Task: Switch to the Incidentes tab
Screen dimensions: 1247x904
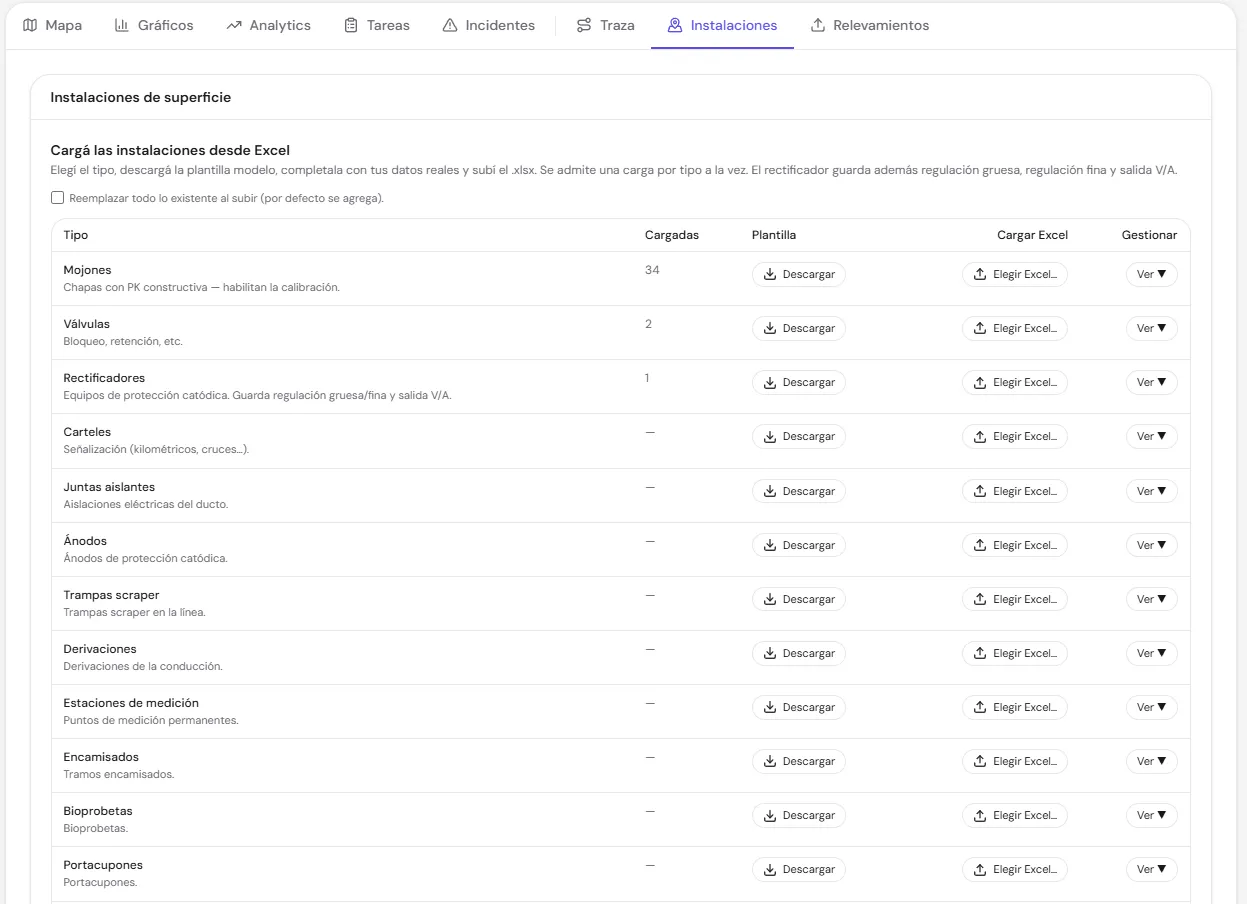Action: pyautogui.click(x=488, y=25)
